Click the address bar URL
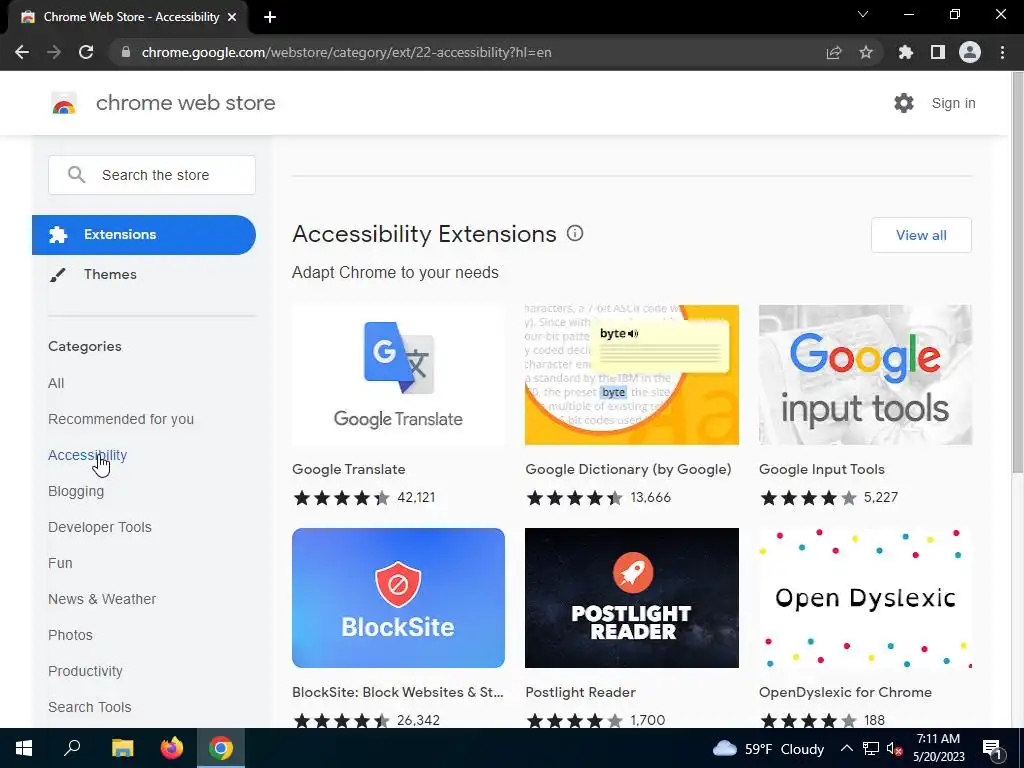 (346, 52)
